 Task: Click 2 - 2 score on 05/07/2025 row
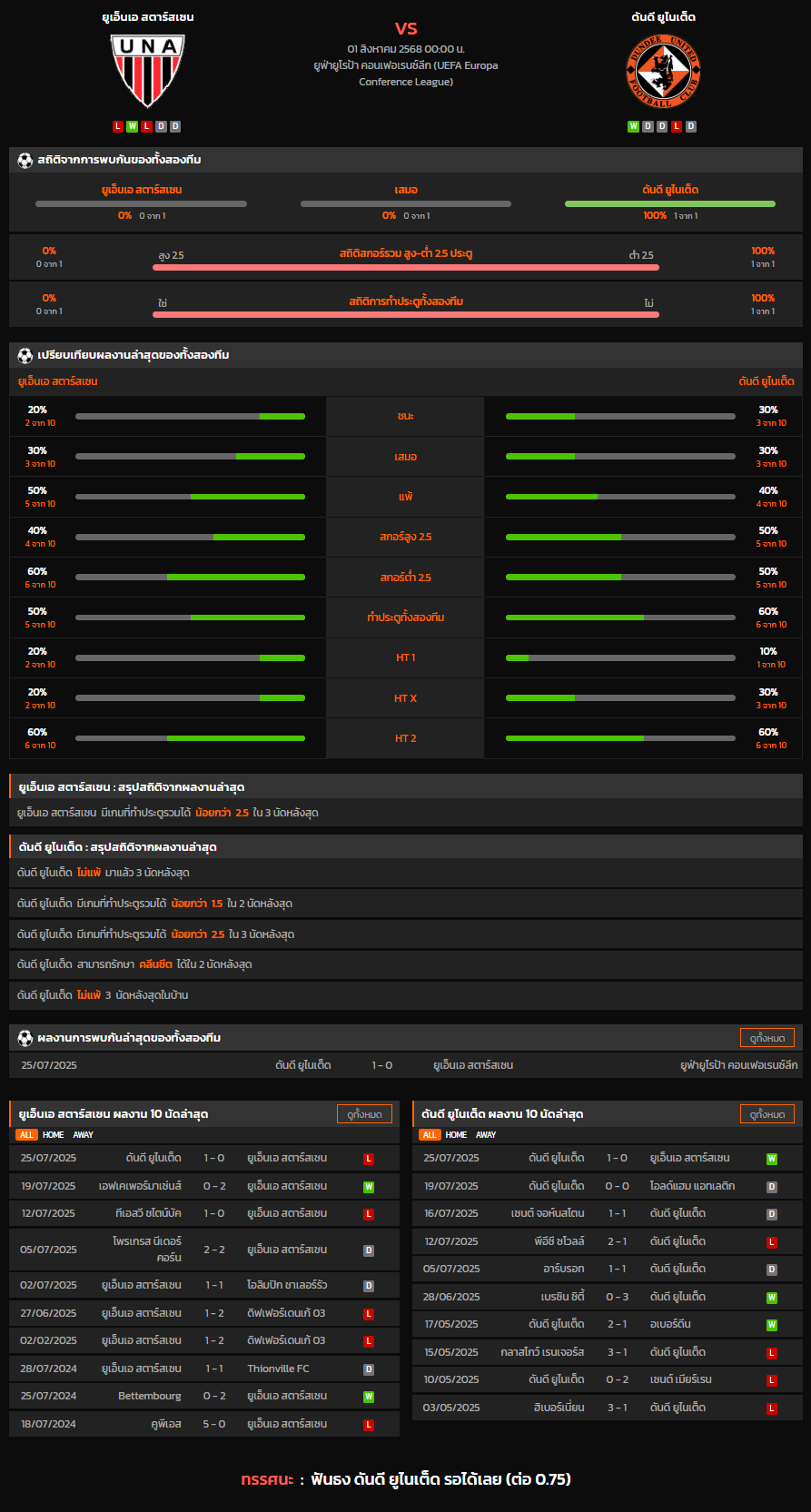(x=214, y=1250)
